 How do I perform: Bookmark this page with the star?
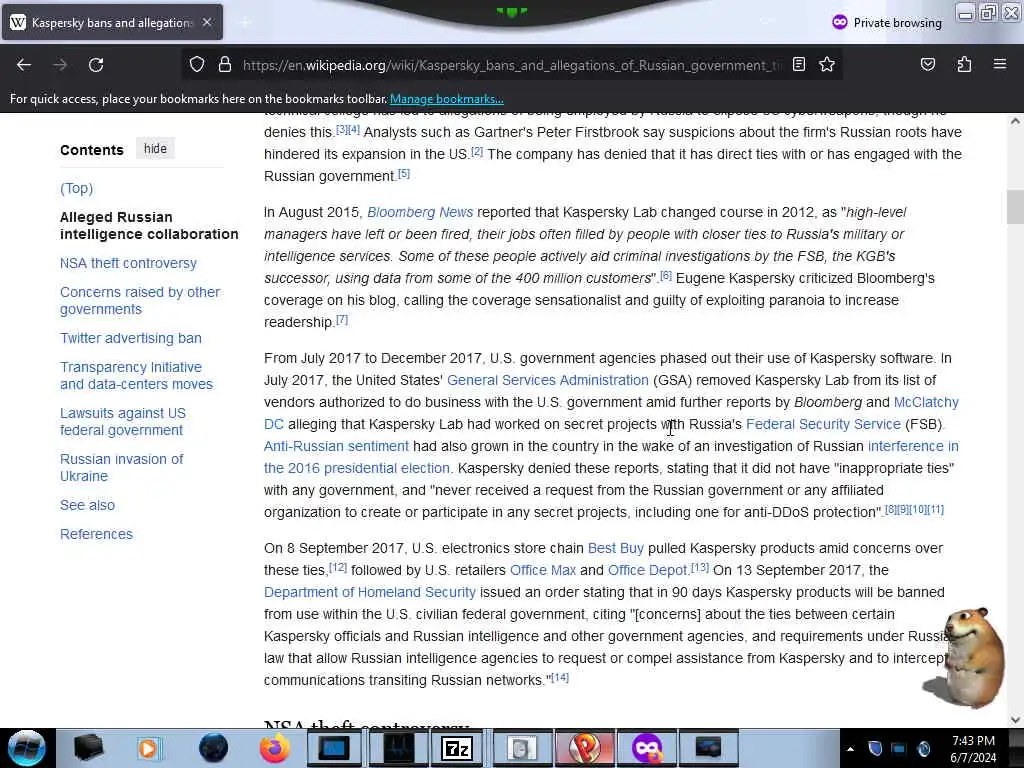[827, 64]
